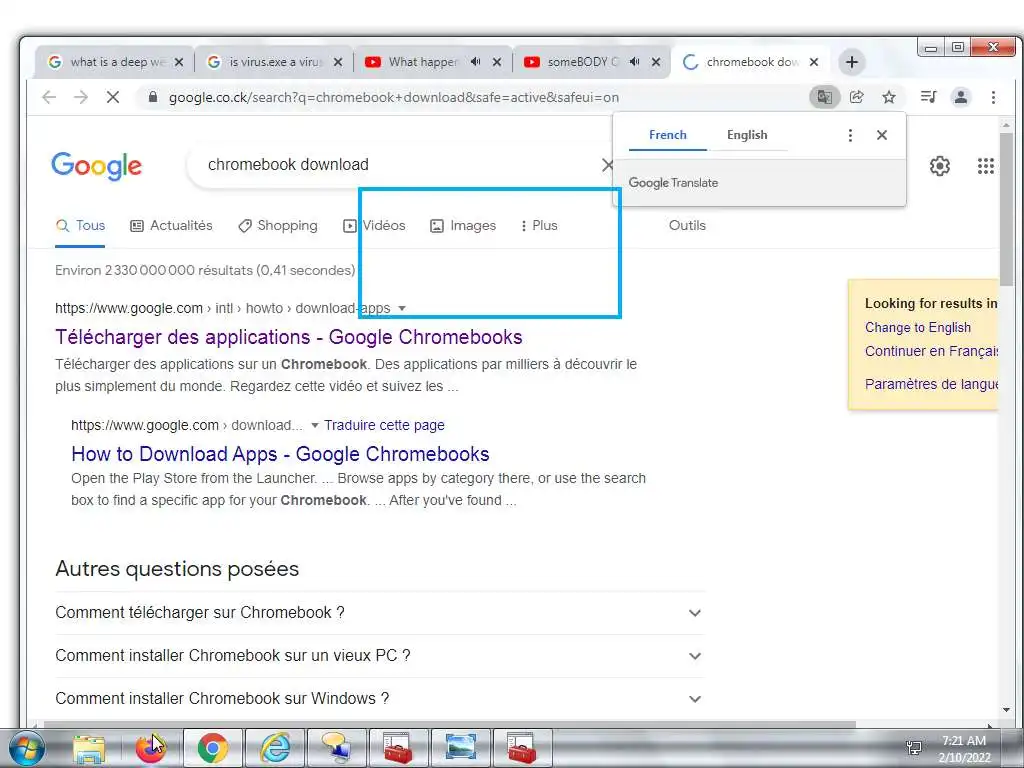Stop page loading with the X button
The width and height of the screenshot is (1024, 768).
[x=113, y=97]
